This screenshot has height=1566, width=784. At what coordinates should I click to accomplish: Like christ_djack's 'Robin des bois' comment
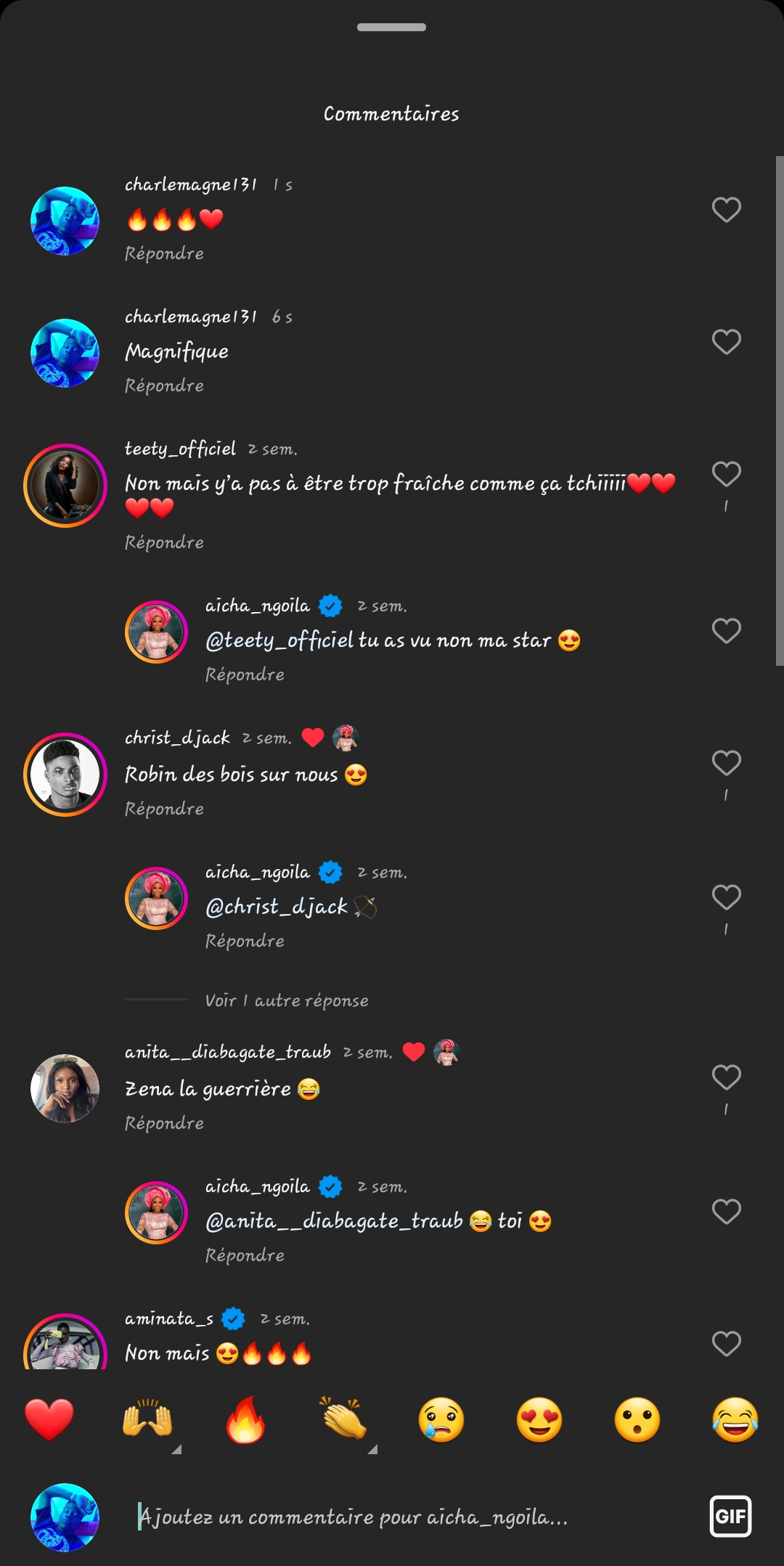coord(726,763)
